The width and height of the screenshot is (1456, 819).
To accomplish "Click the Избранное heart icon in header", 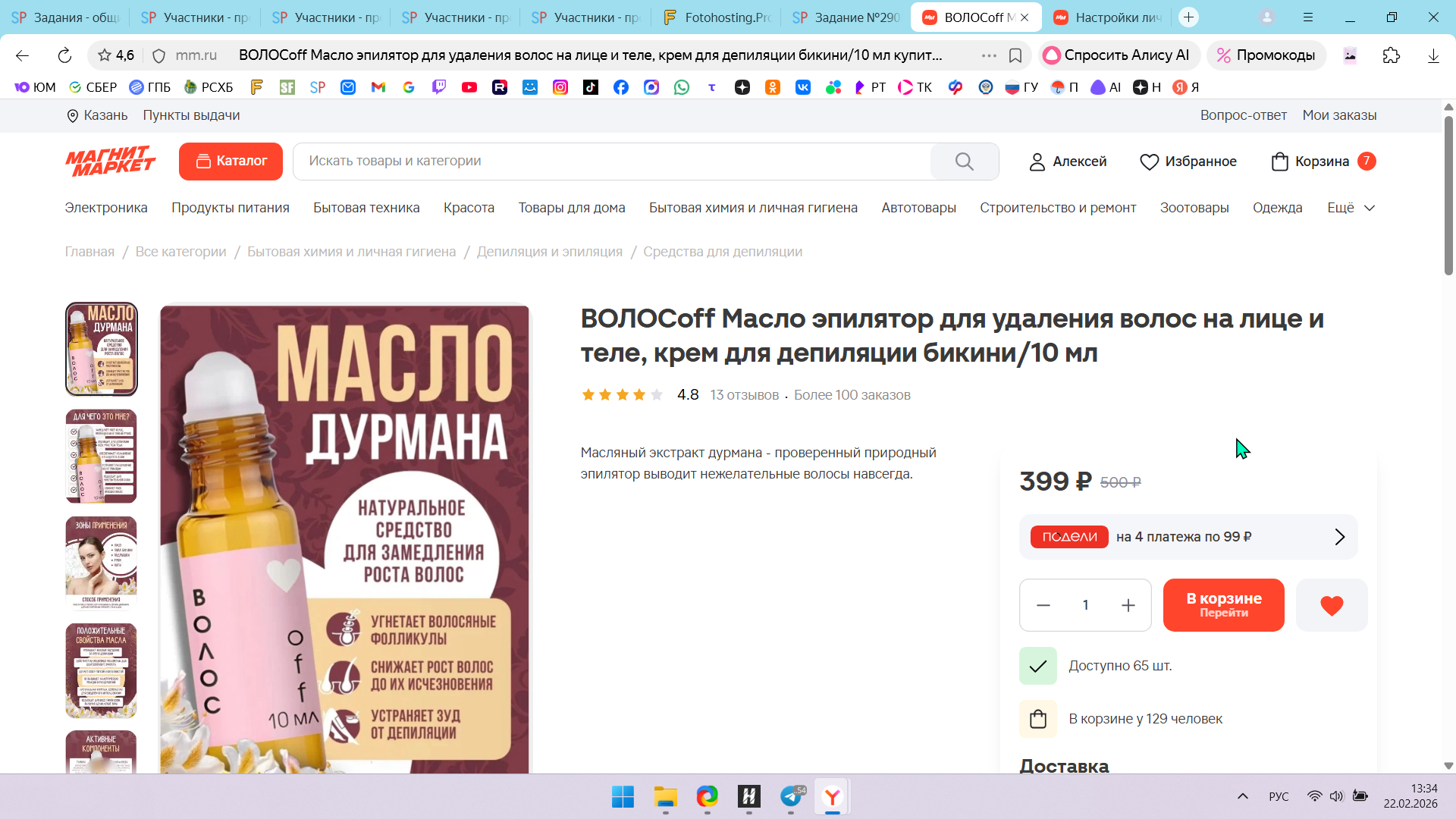I will coord(1149,162).
